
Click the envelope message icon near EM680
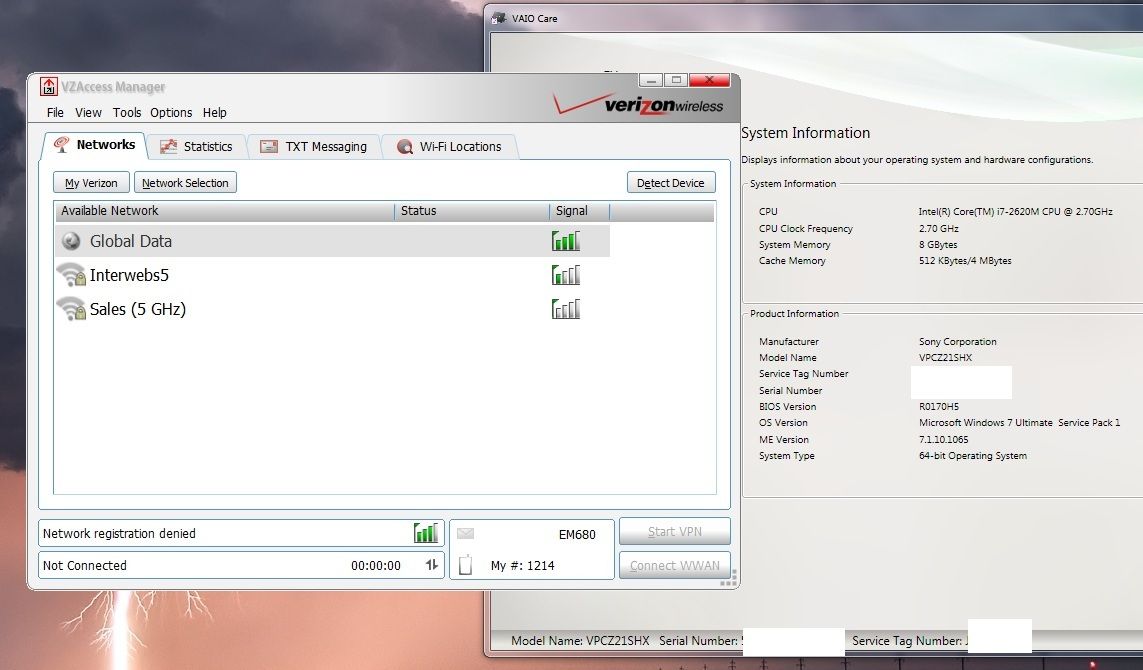click(465, 534)
